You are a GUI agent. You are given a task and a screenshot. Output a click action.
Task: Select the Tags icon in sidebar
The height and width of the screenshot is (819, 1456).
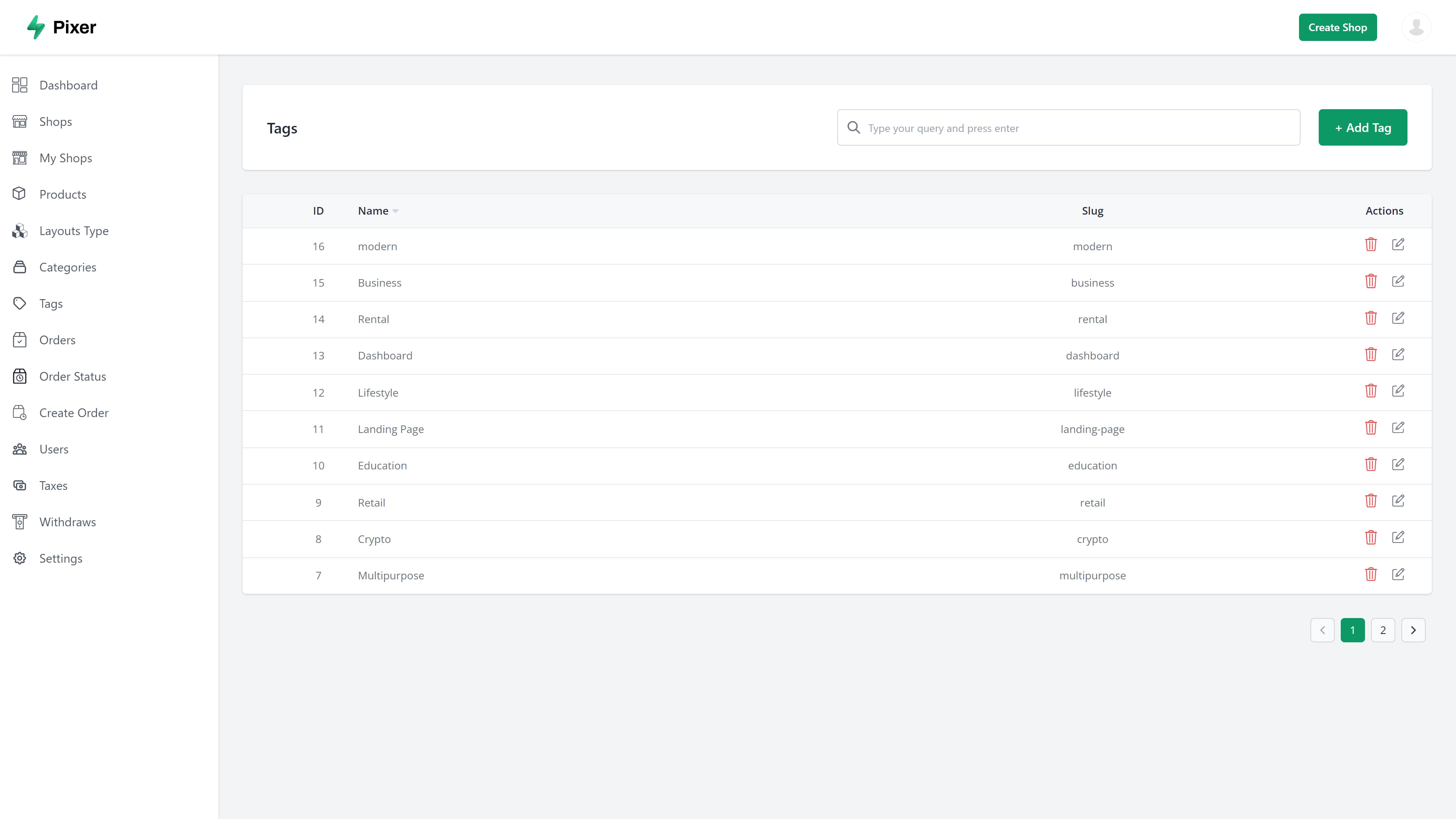tap(19, 303)
